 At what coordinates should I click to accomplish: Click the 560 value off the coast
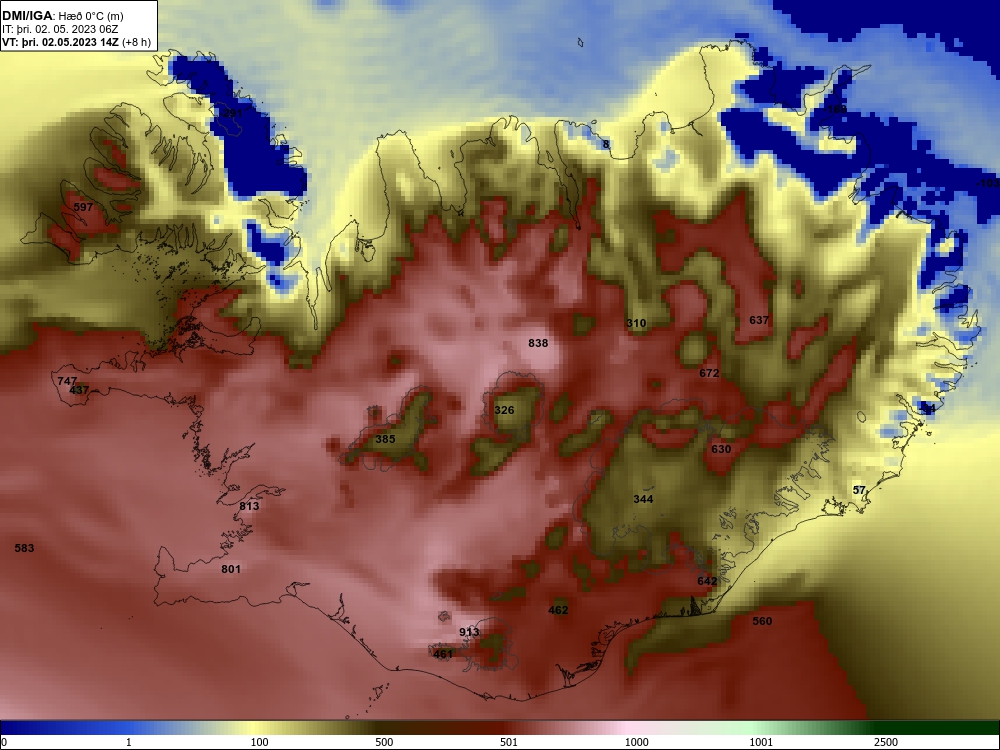click(x=762, y=621)
